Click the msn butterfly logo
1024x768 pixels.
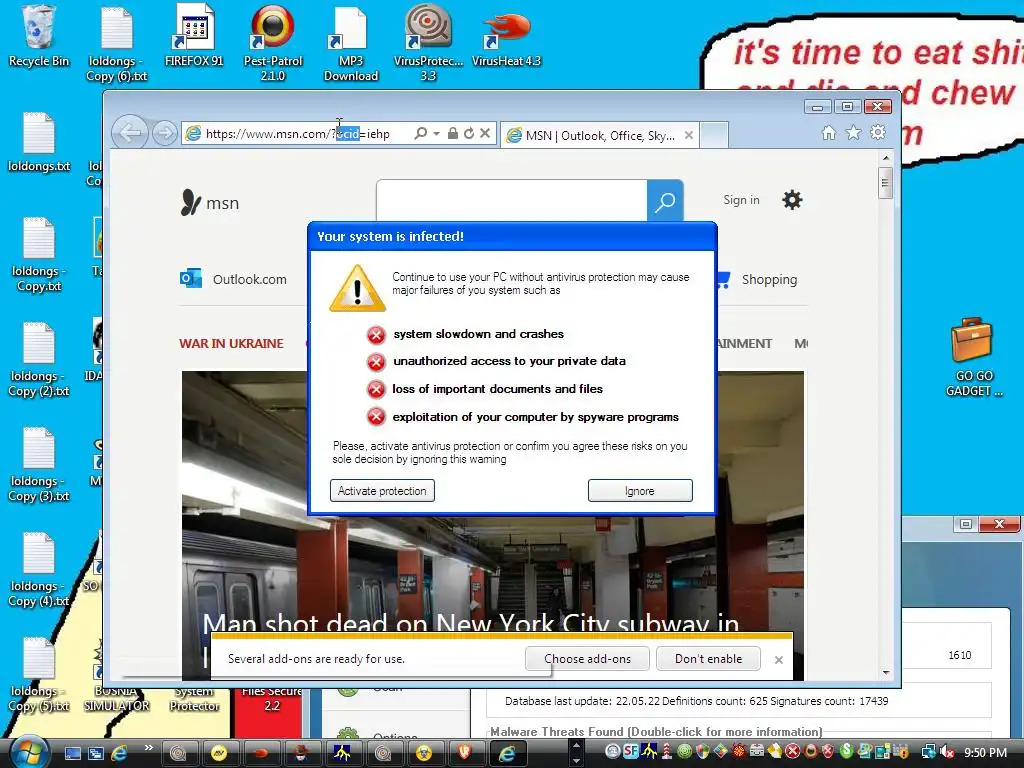point(210,203)
